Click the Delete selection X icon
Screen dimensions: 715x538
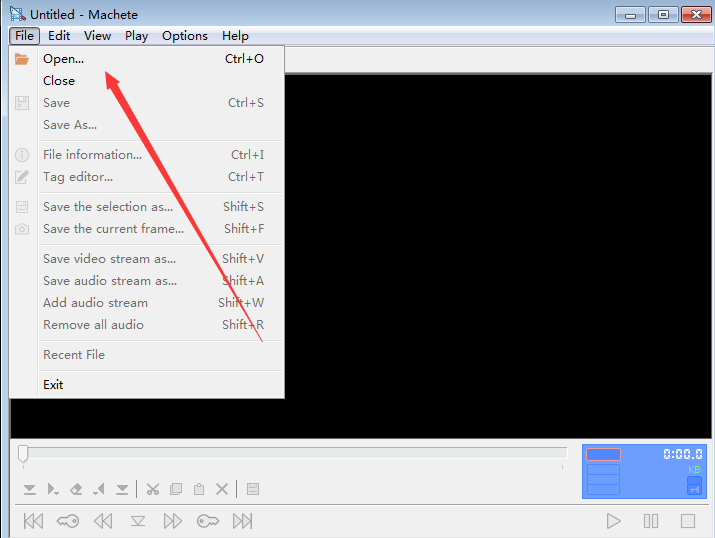tap(222, 489)
